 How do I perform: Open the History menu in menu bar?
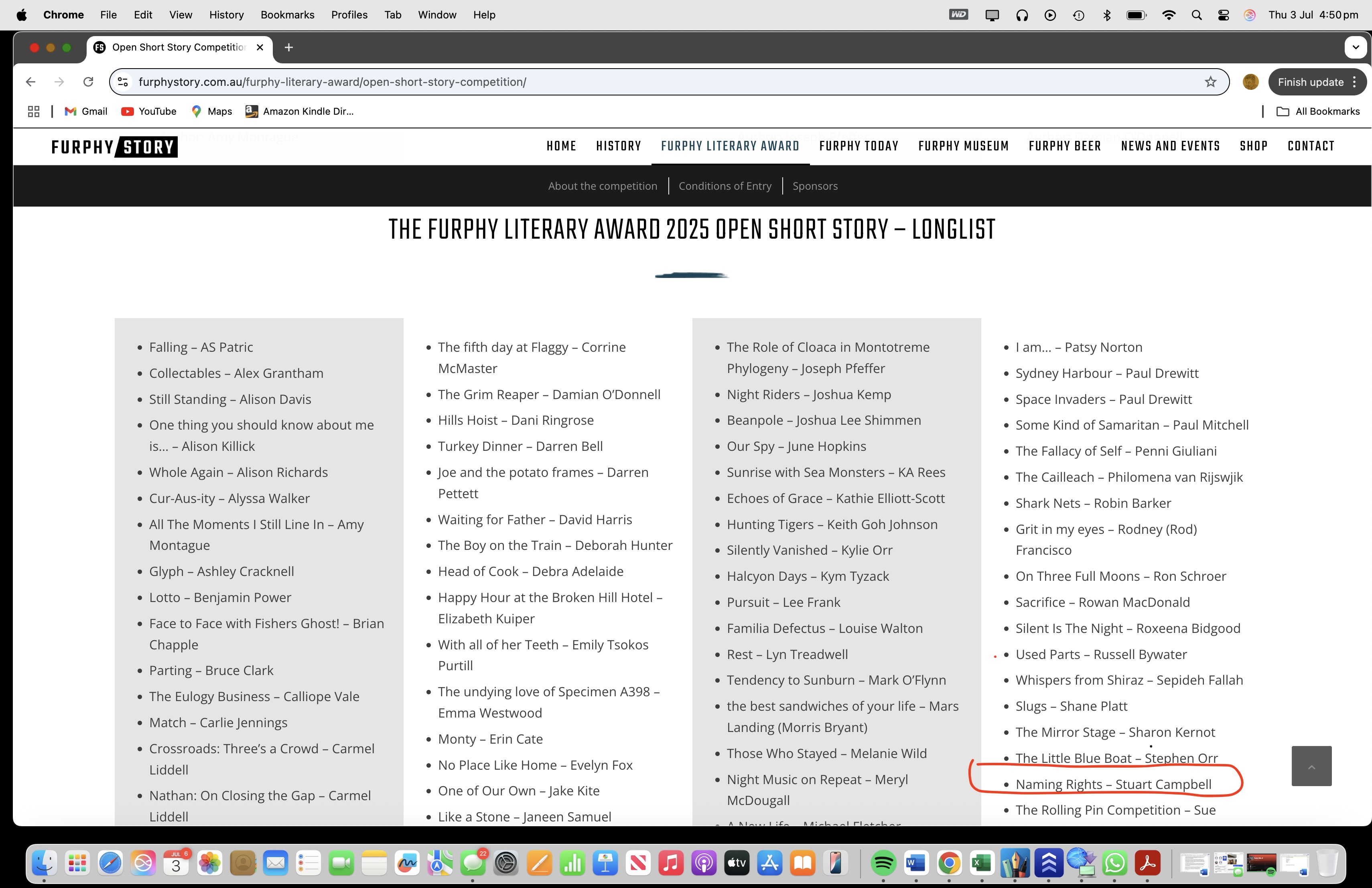[226, 15]
